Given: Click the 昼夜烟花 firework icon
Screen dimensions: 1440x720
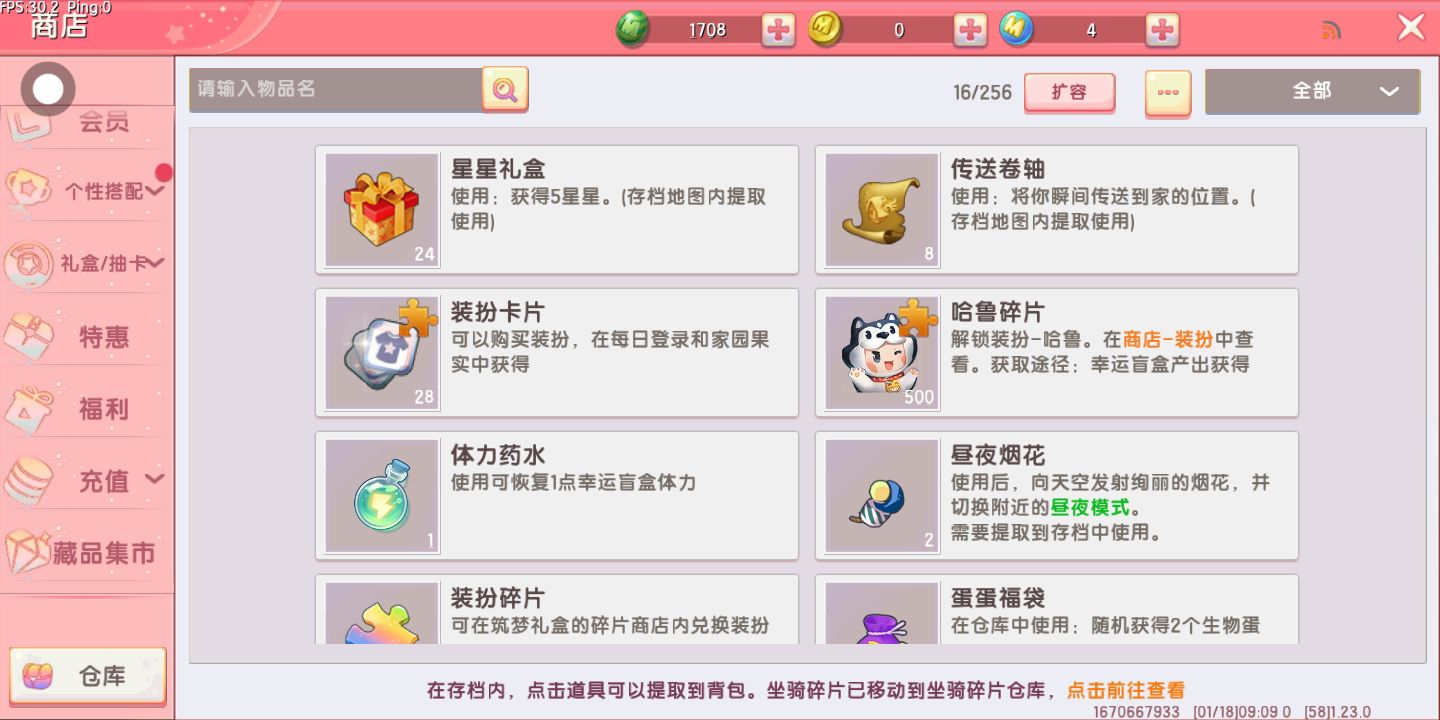Looking at the screenshot, I should point(882,496).
